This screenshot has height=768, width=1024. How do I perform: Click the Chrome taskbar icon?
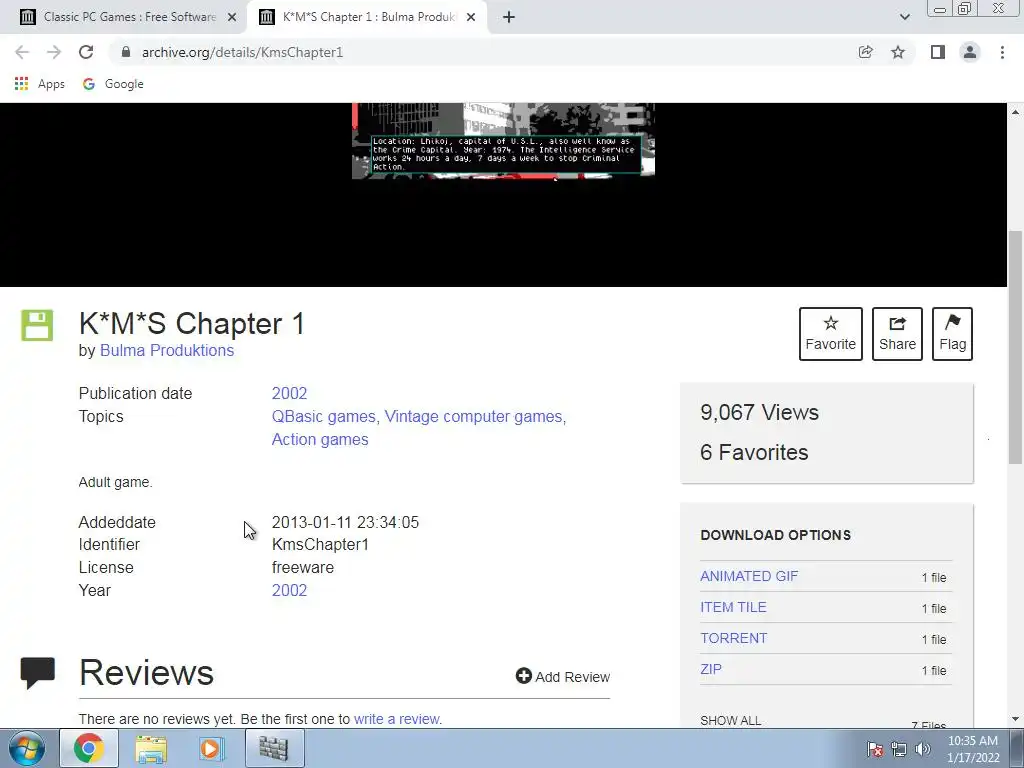coord(89,748)
